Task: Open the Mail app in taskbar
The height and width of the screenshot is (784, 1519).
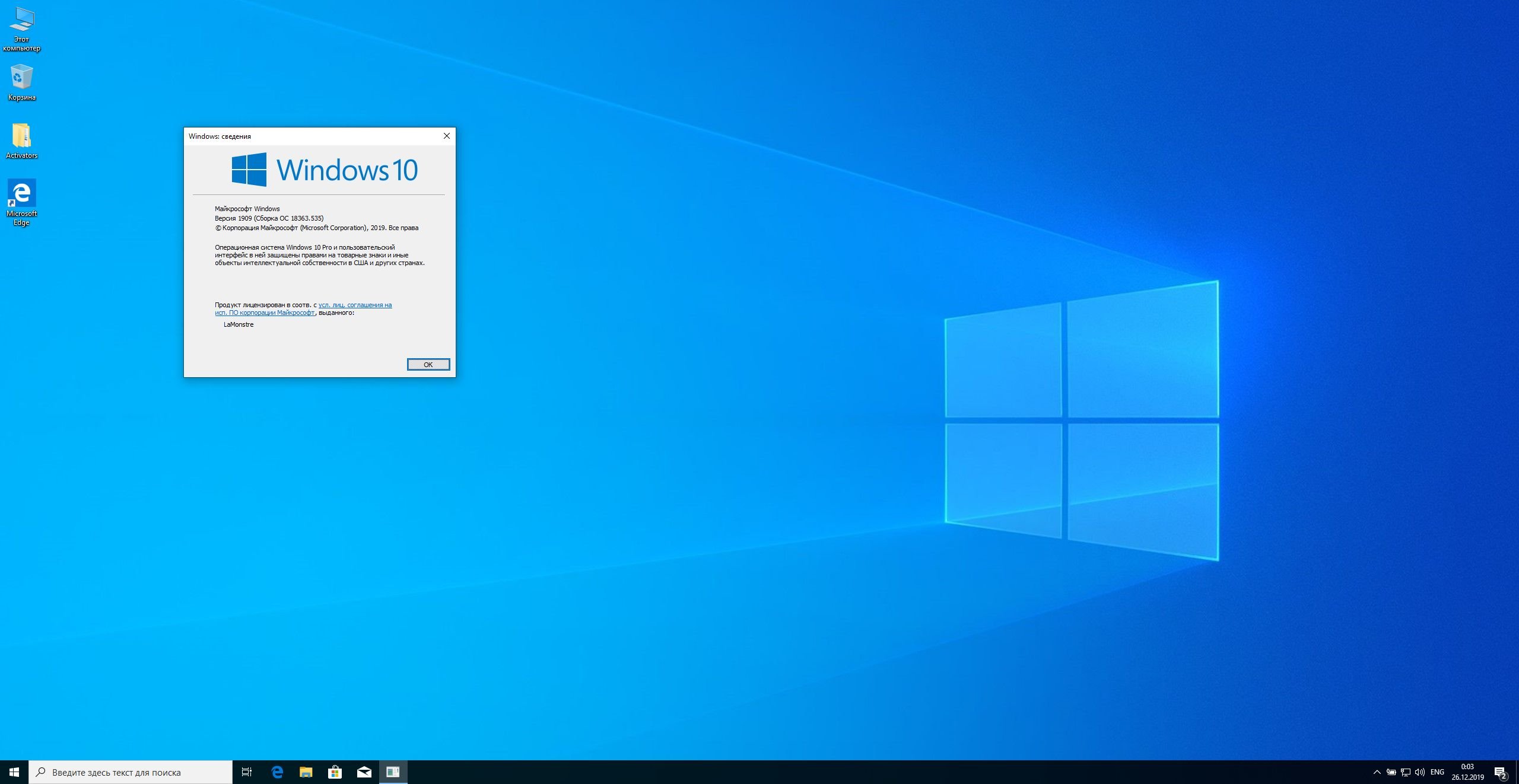Action: click(x=364, y=772)
